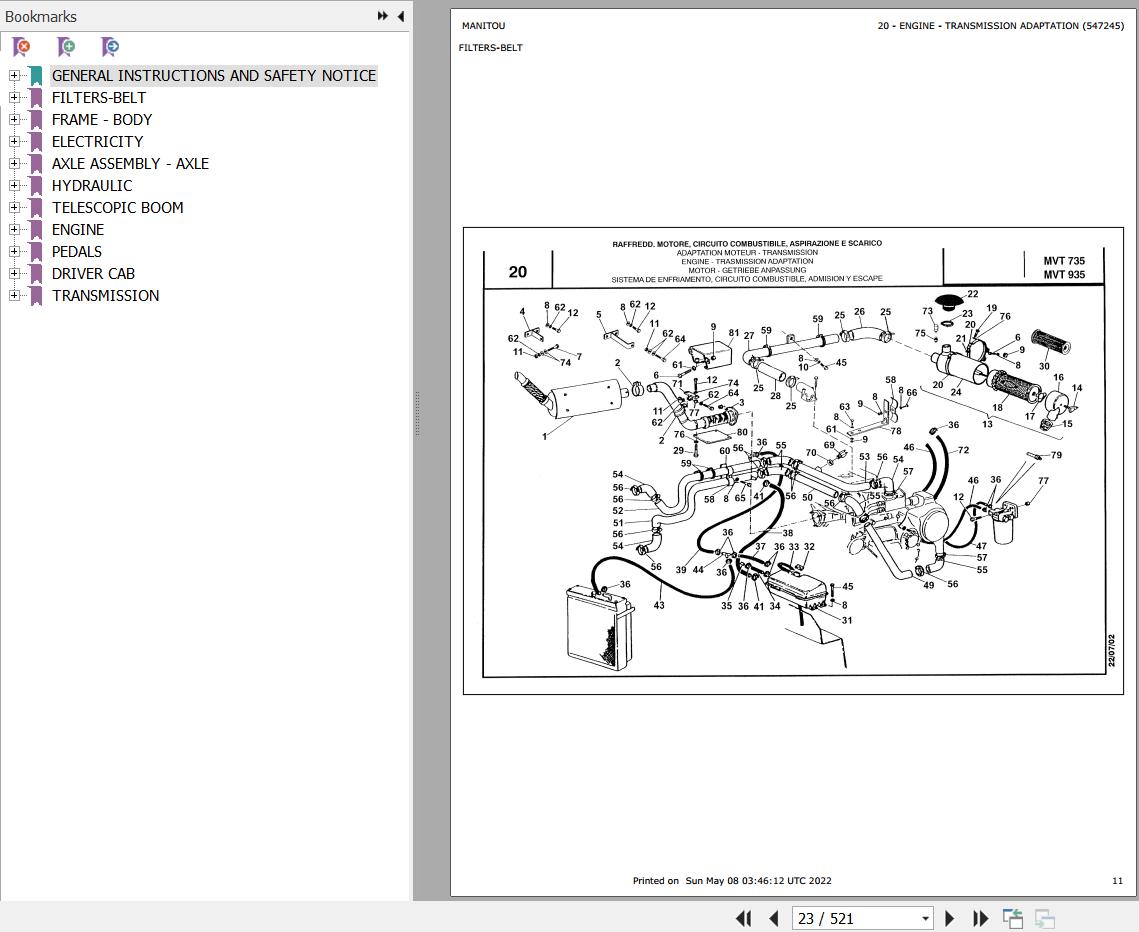
Task: Click the 'Printed on' date footer text
Action: click(x=731, y=880)
